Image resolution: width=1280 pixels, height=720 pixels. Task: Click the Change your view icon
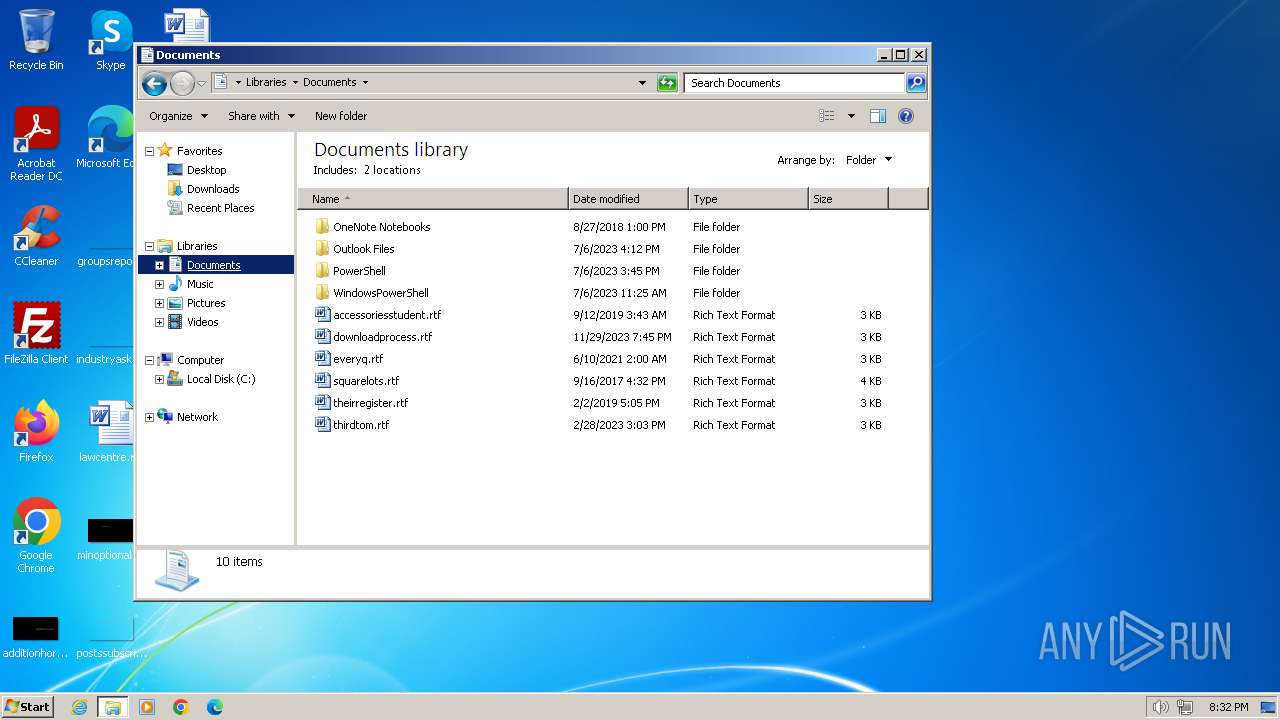point(827,116)
